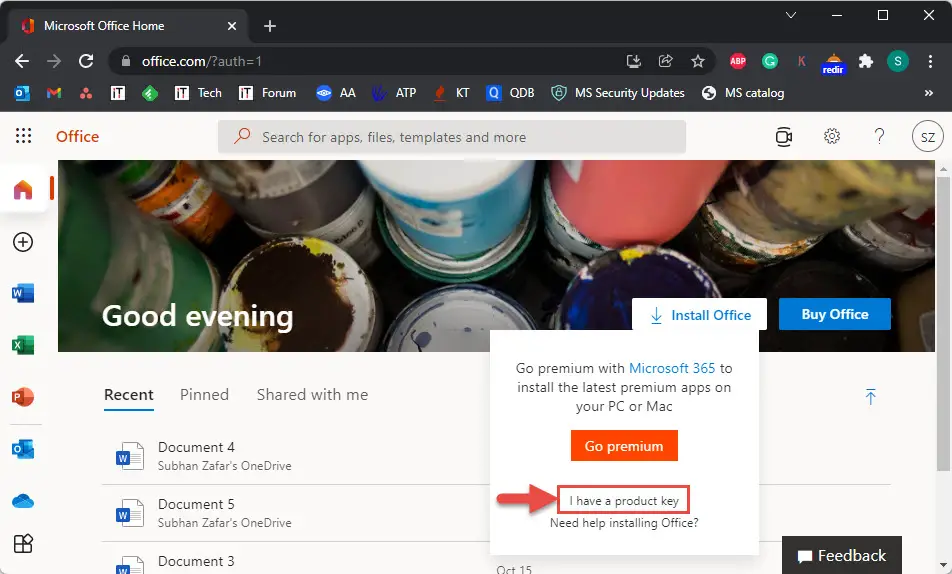Expand the Chrome tab search dropdown
Image resolution: width=952 pixels, height=574 pixels.
pos(790,15)
